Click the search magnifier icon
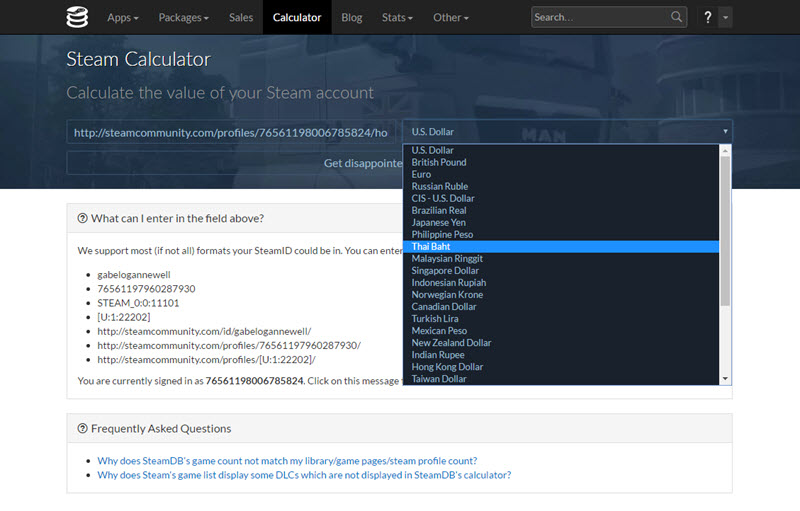Image resolution: width=800 pixels, height=511 pixels. click(x=677, y=17)
